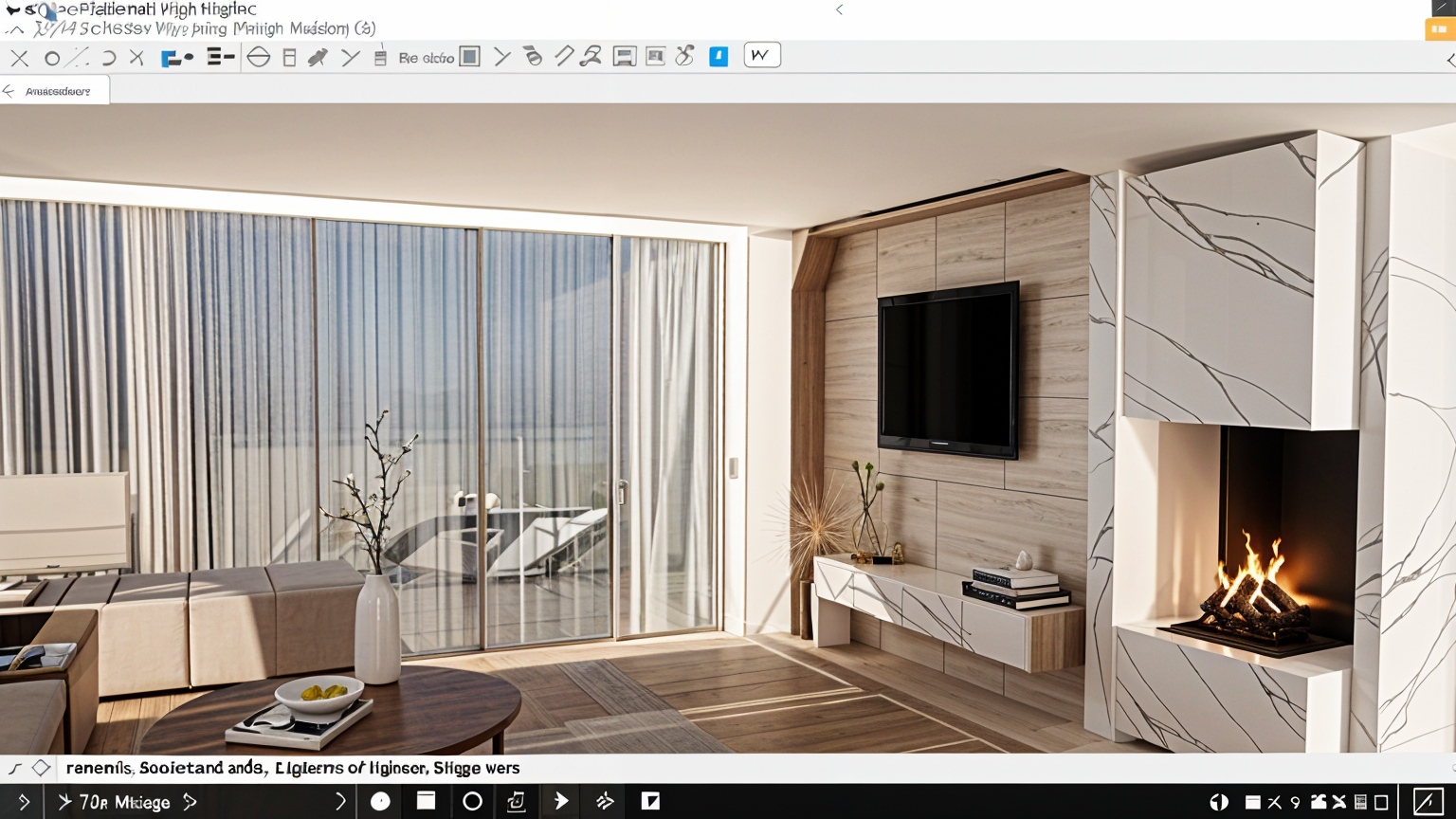
Task: Click the eyedropper icon in the toolbar
Action: (318, 57)
